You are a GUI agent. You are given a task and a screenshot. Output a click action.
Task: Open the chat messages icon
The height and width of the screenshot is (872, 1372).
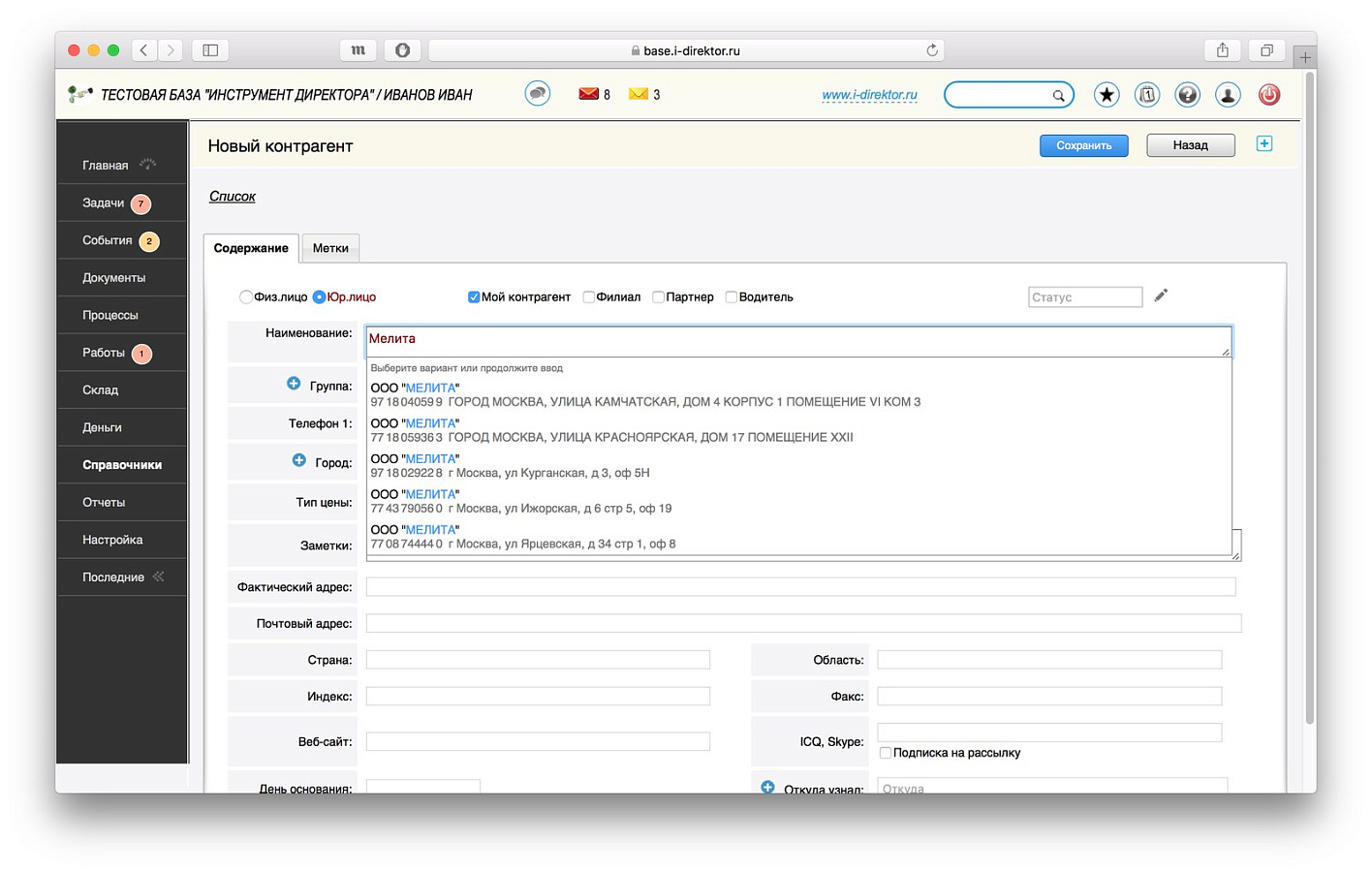pyautogui.click(x=538, y=94)
